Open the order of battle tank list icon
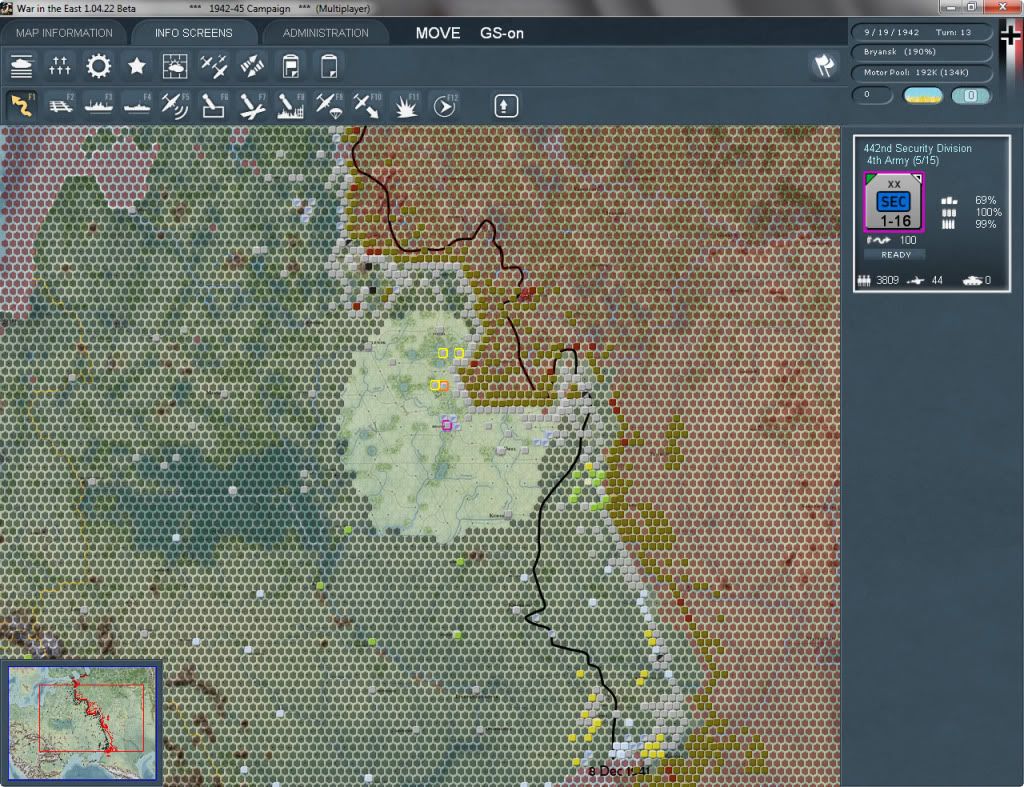This screenshot has width=1024, height=787. tap(22, 66)
